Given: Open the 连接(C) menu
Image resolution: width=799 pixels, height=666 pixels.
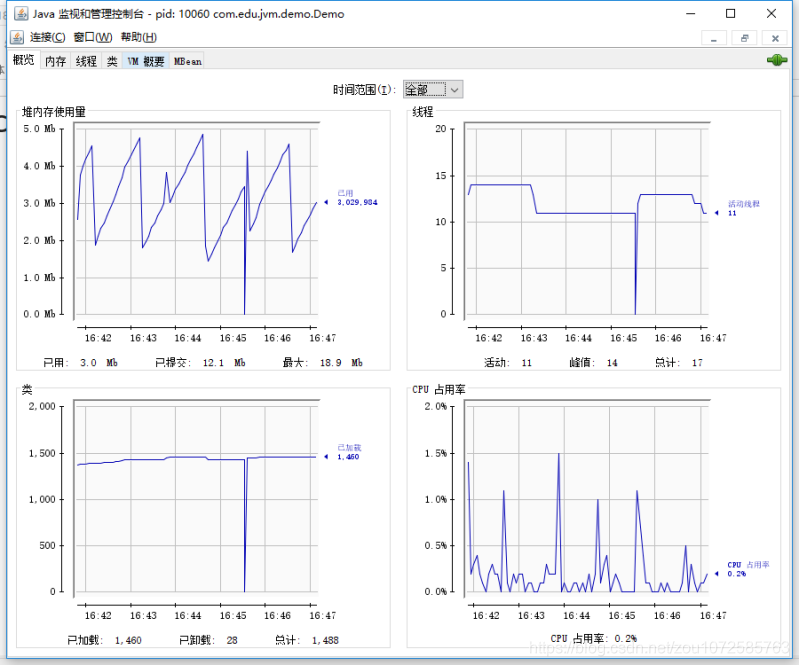Looking at the screenshot, I should coord(47,37).
